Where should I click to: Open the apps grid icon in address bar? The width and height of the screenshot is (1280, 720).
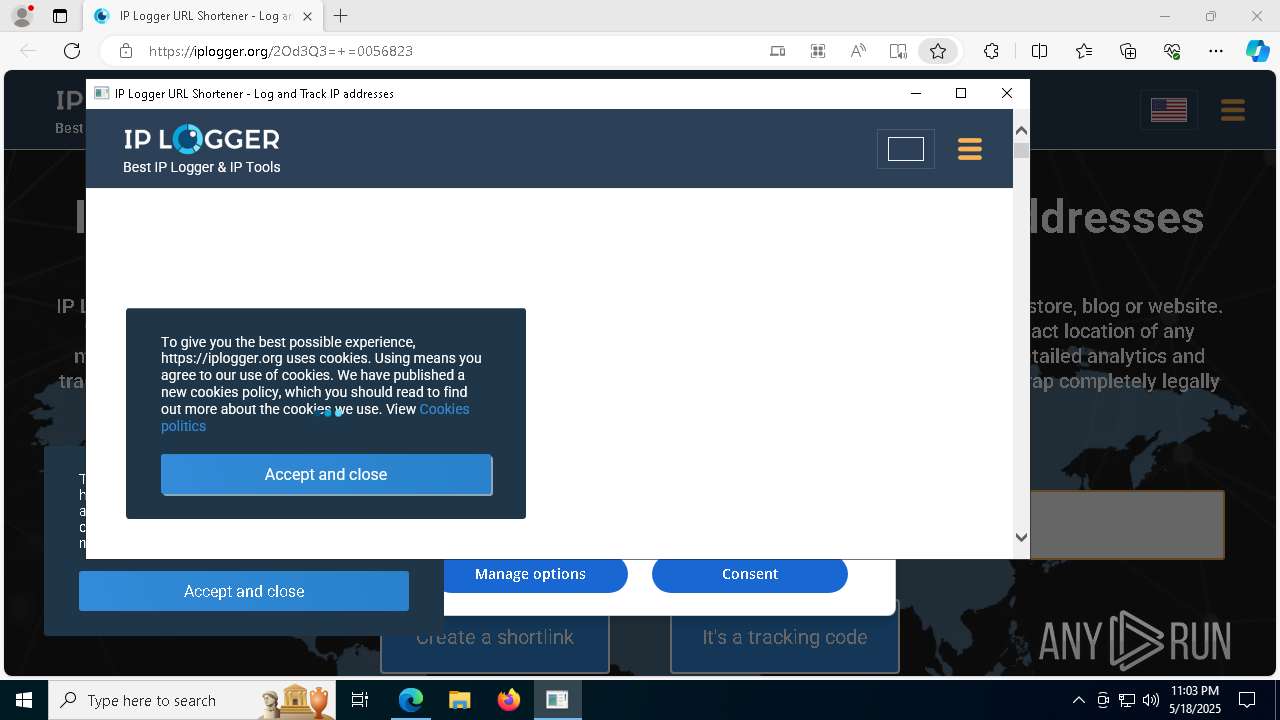[x=818, y=51]
